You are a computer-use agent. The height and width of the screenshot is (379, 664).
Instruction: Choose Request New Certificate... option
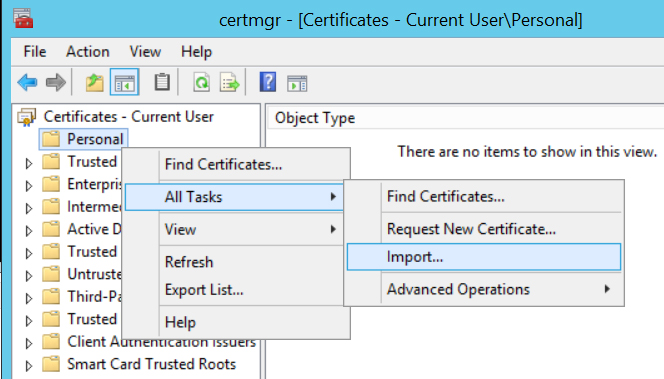[x=484, y=229]
